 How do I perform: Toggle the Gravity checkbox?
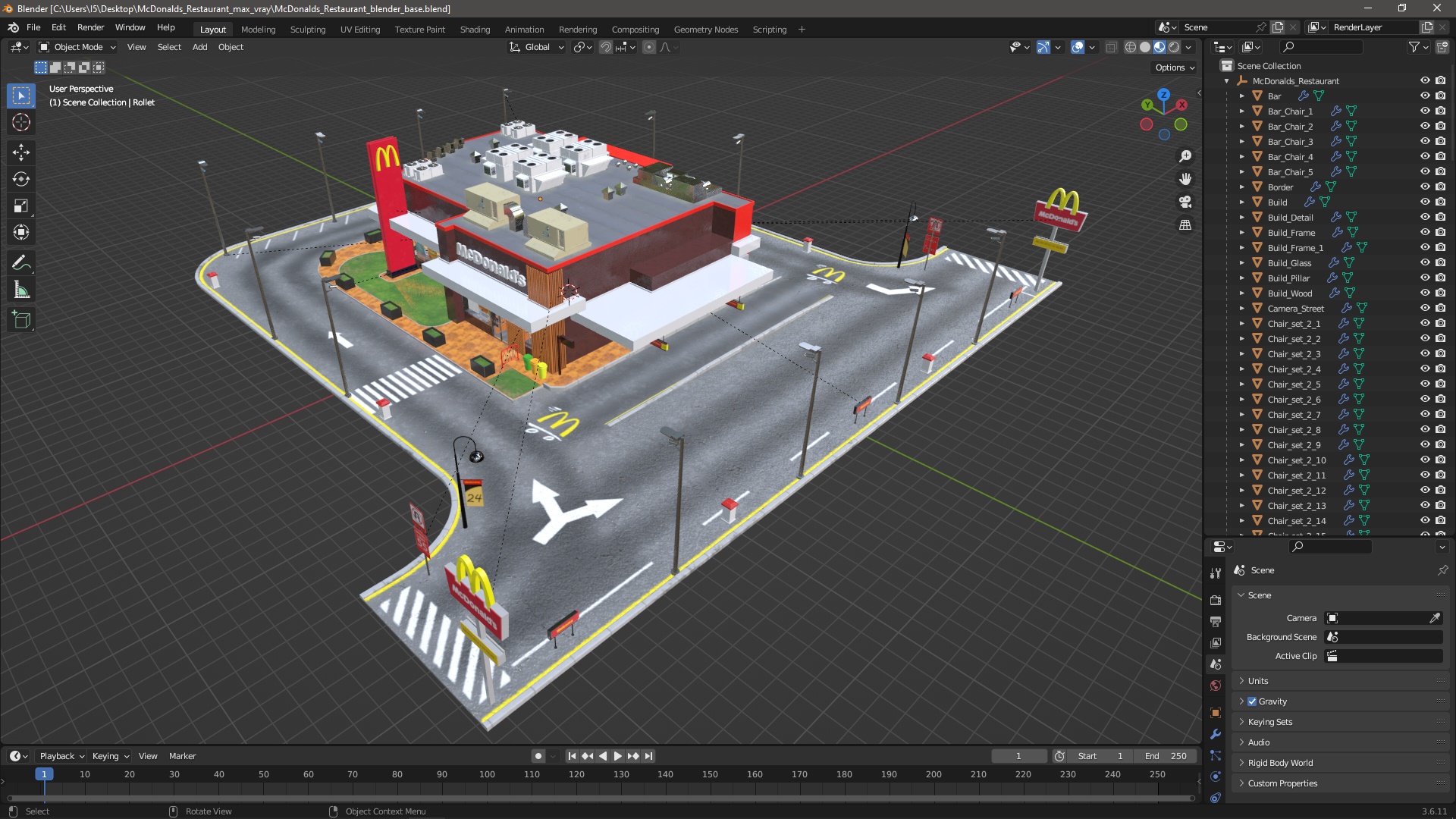pyautogui.click(x=1252, y=701)
